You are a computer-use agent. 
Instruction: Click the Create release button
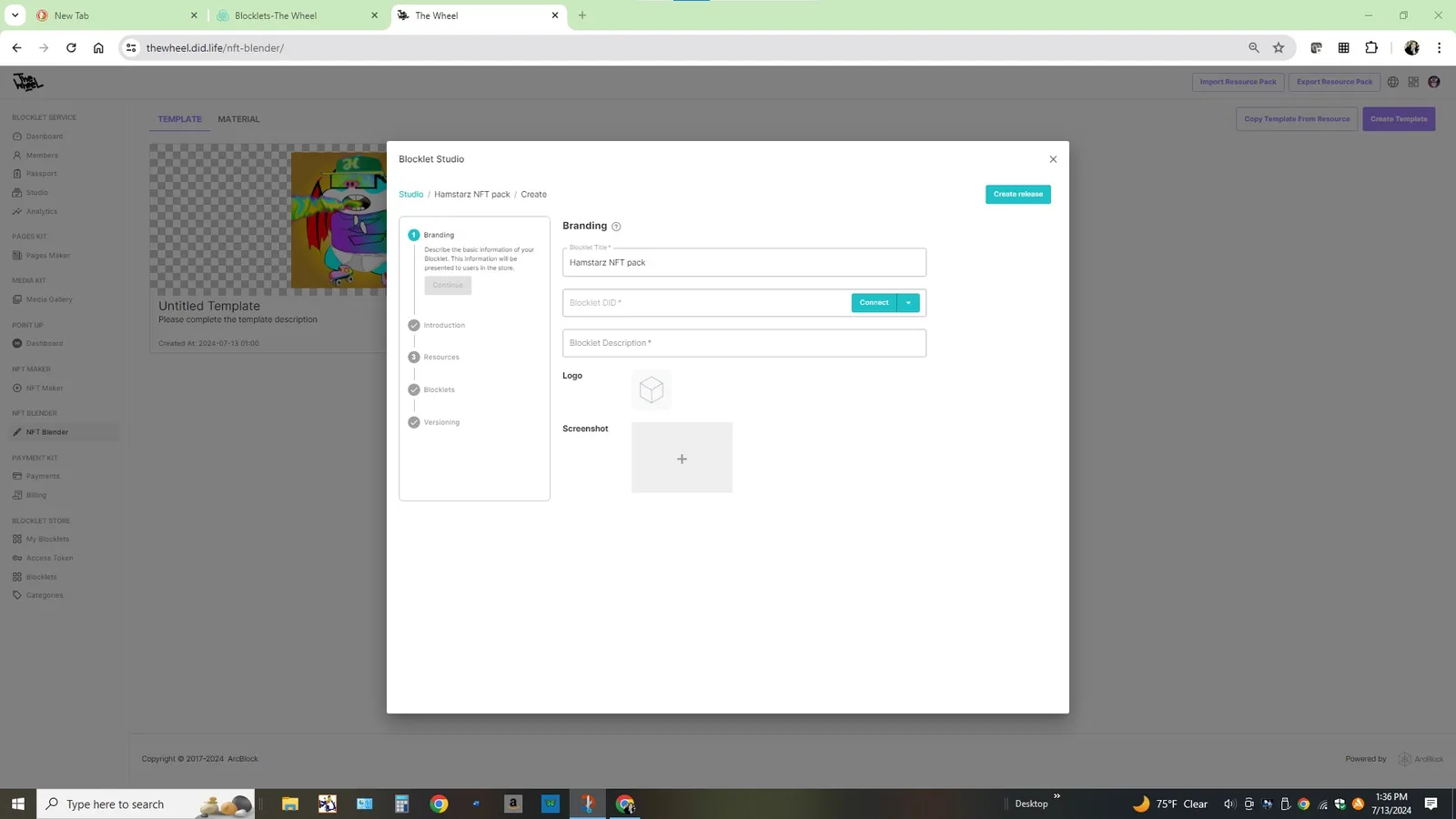pos(1018,195)
